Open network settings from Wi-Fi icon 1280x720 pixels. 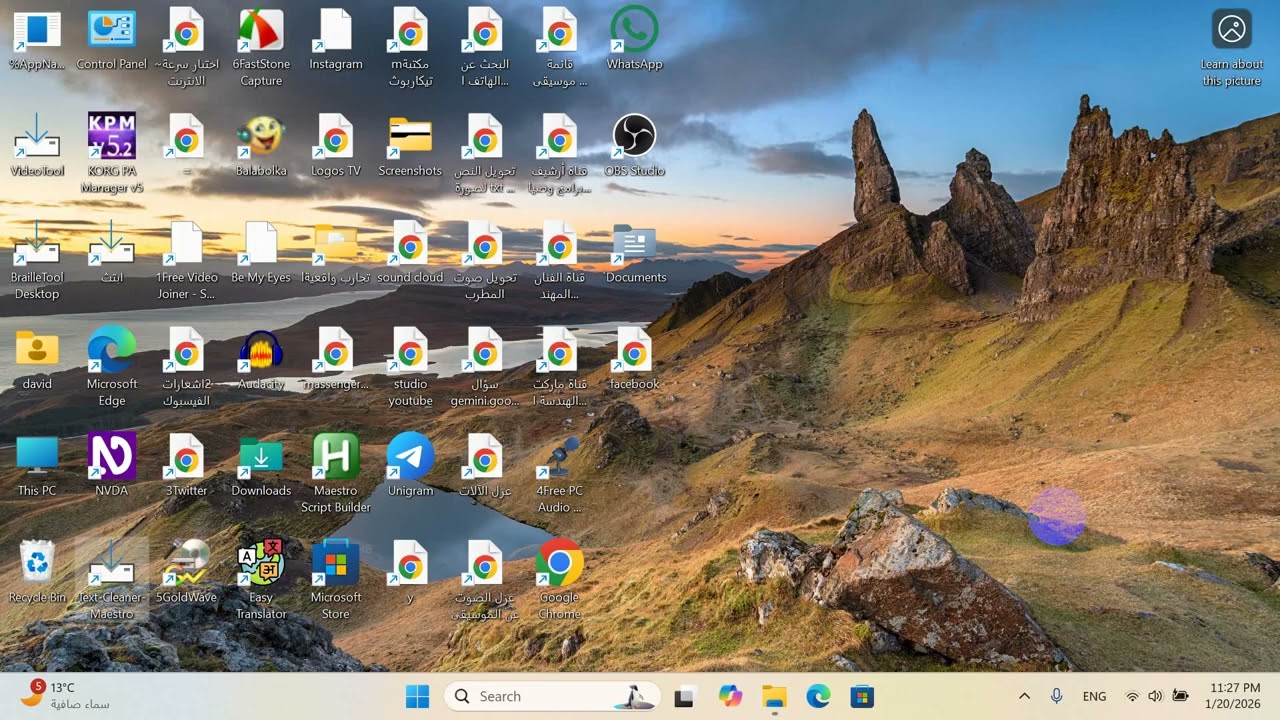[1132, 696]
